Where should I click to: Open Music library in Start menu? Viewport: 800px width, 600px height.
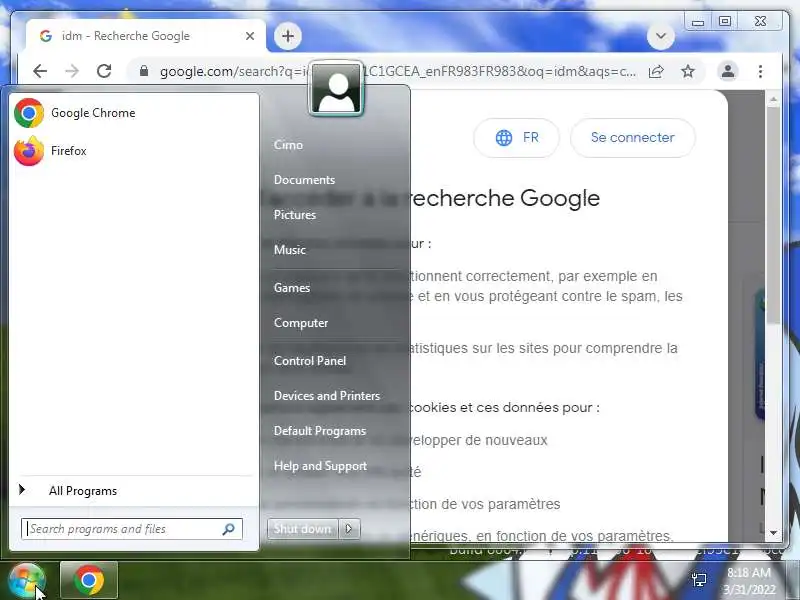[290, 250]
